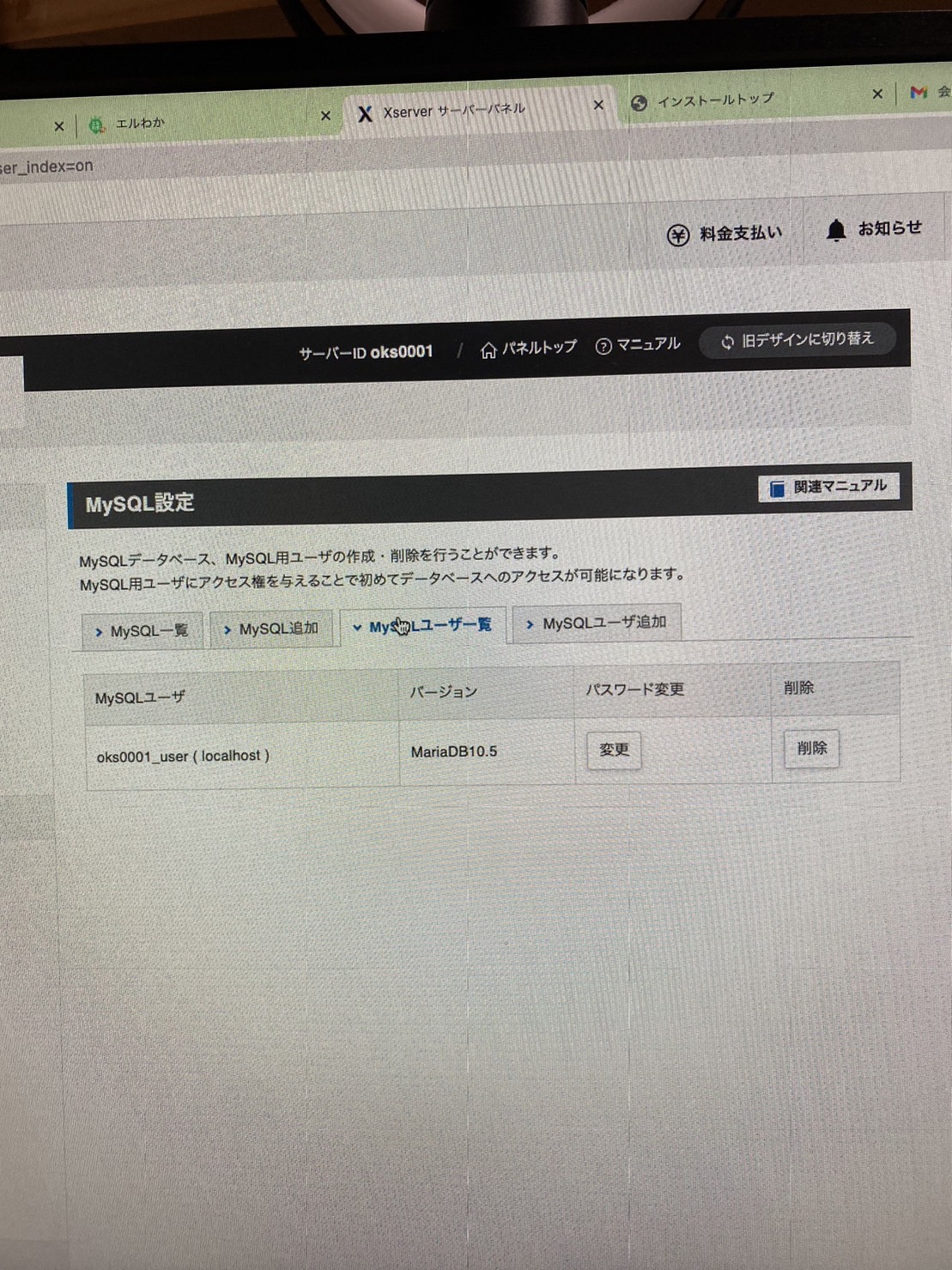
Task: Open お知らせ notifications
Action: pos(874,229)
